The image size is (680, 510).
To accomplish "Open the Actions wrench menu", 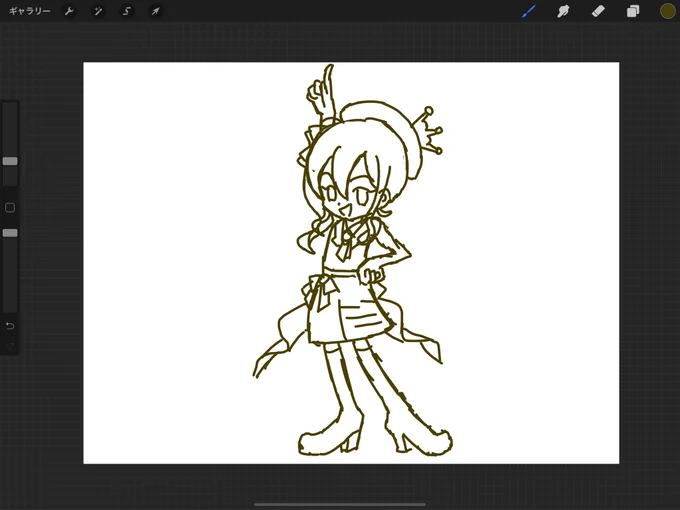I will [x=69, y=11].
